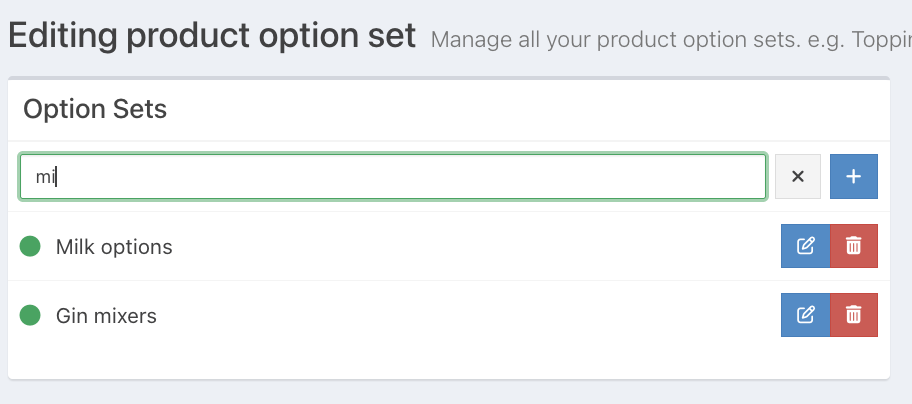The height and width of the screenshot is (404, 912).
Task: Delete the Milk options set via trash icon
Action: [853, 246]
